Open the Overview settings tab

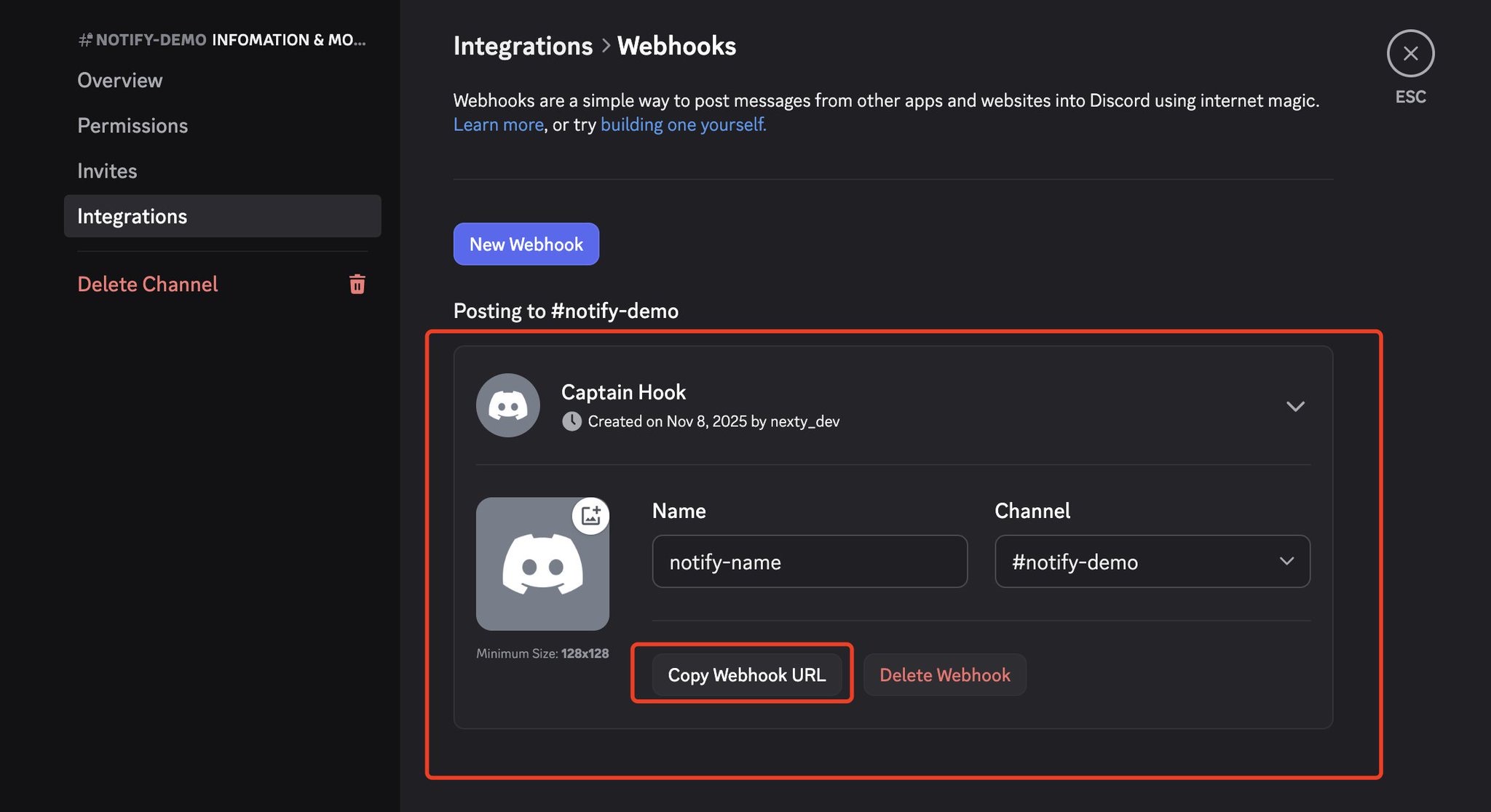pyautogui.click(x=120, y=80)
